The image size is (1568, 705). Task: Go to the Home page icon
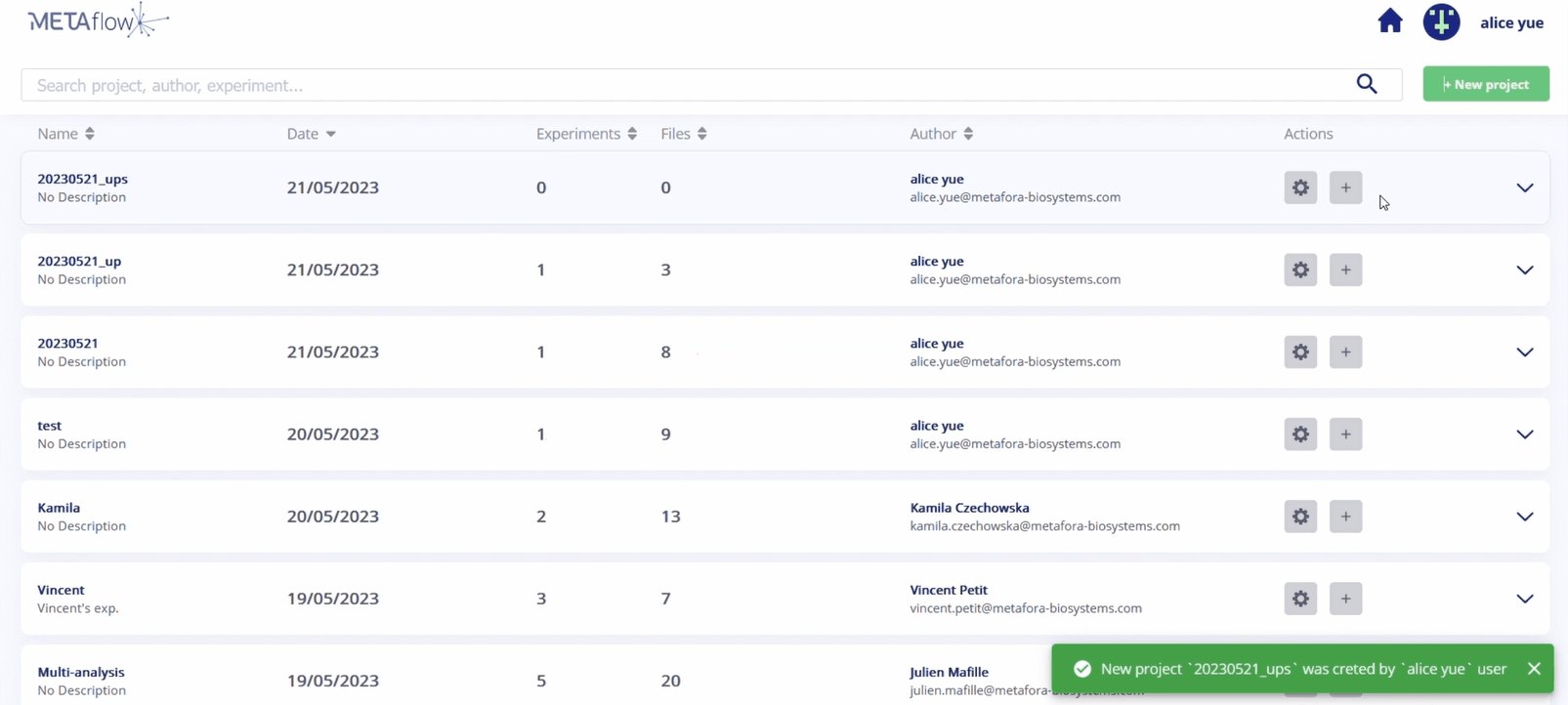click(x=1389, y=21)
